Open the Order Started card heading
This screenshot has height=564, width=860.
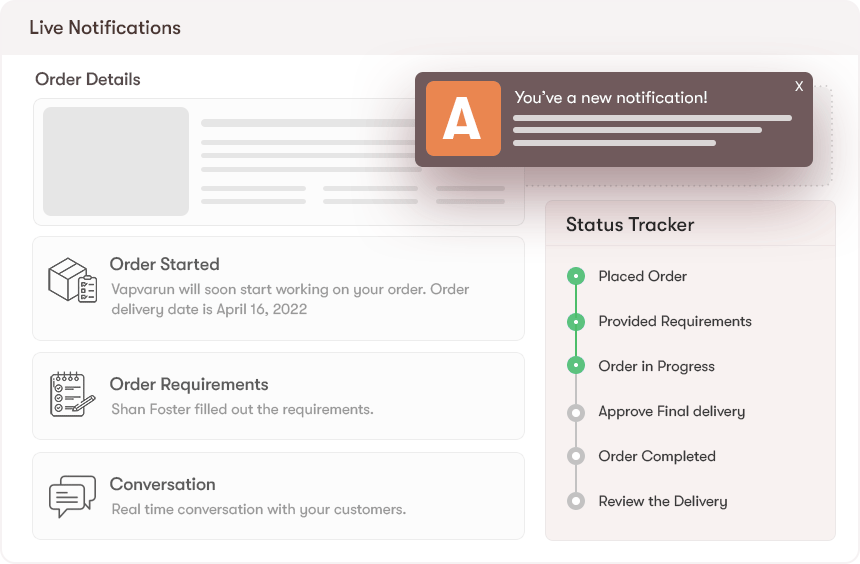tap(164, 265)
